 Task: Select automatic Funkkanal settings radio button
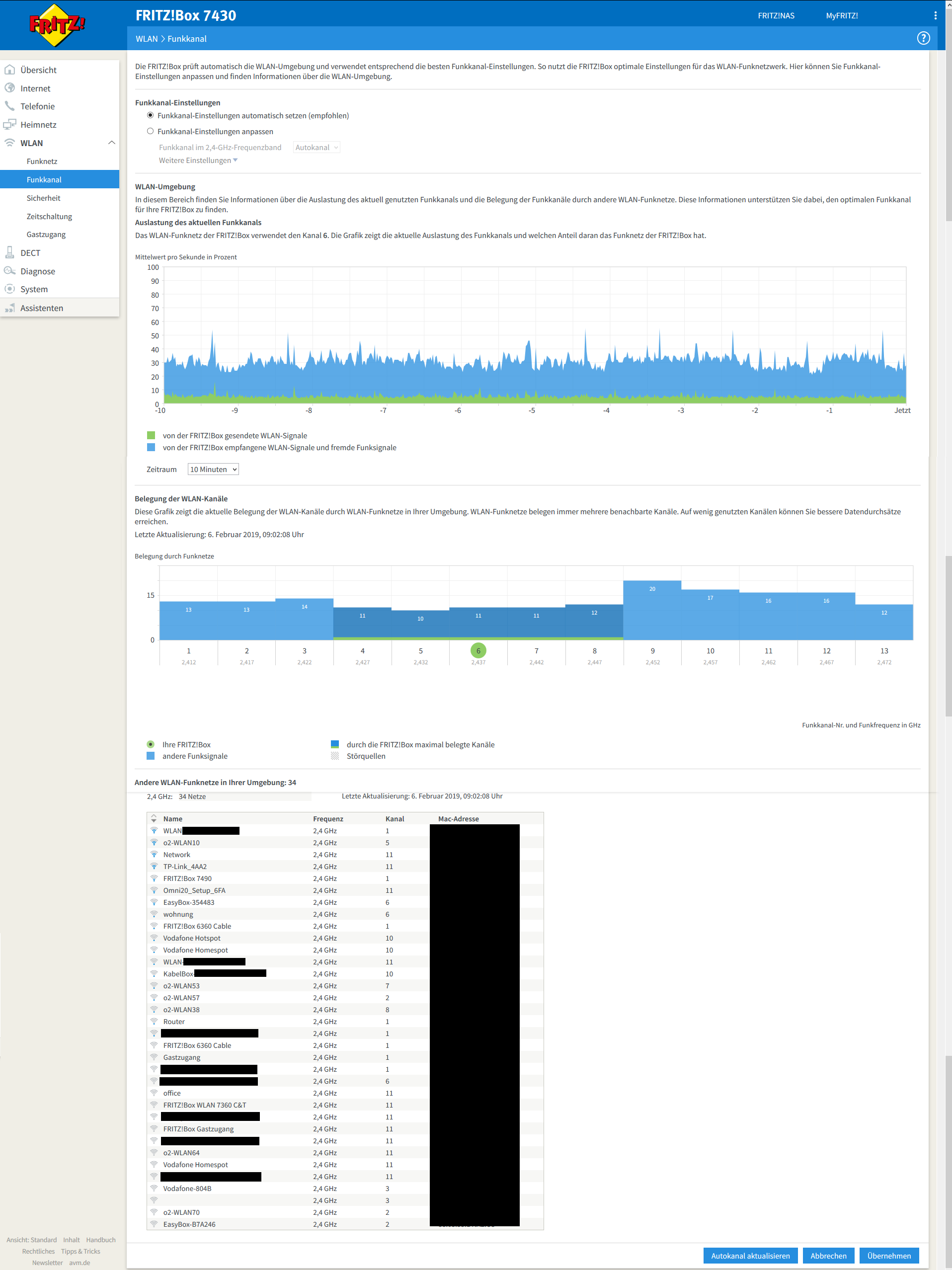[x=151, y=115]
